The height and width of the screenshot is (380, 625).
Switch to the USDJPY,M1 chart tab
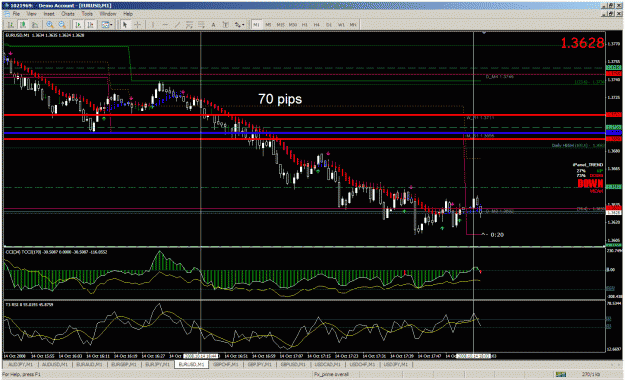[396, 364]
